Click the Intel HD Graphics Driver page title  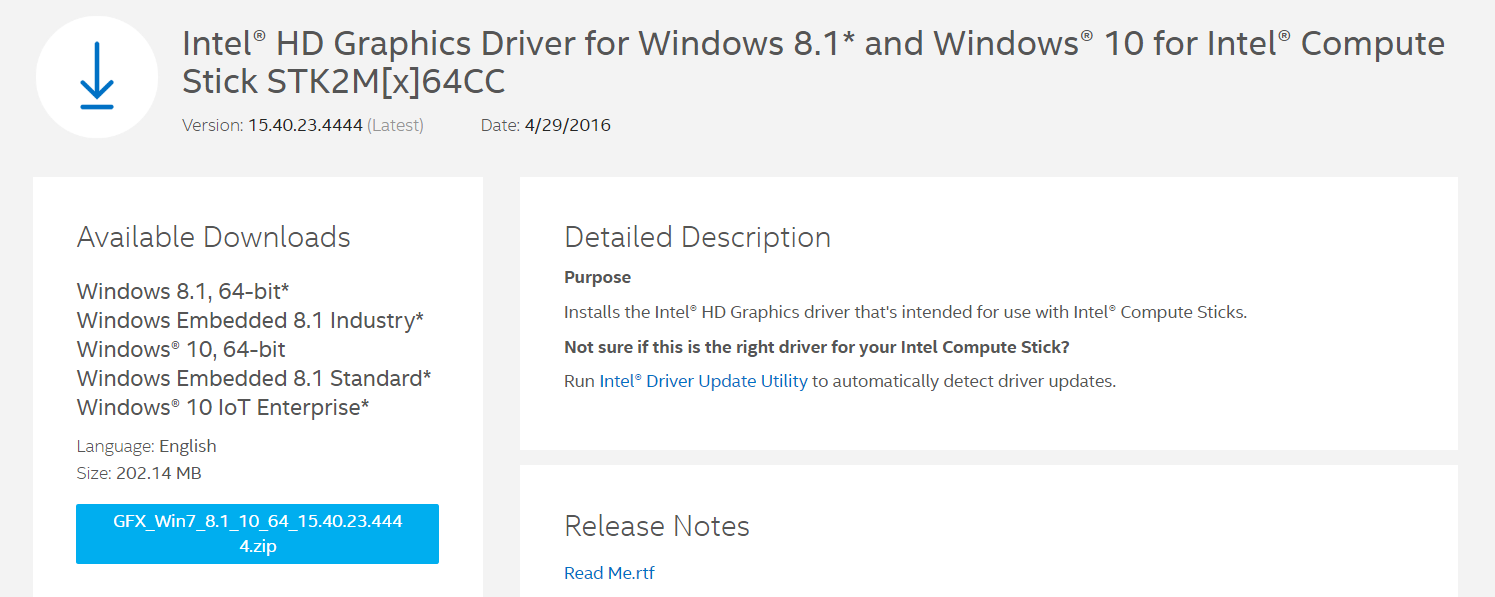point(813,62)
